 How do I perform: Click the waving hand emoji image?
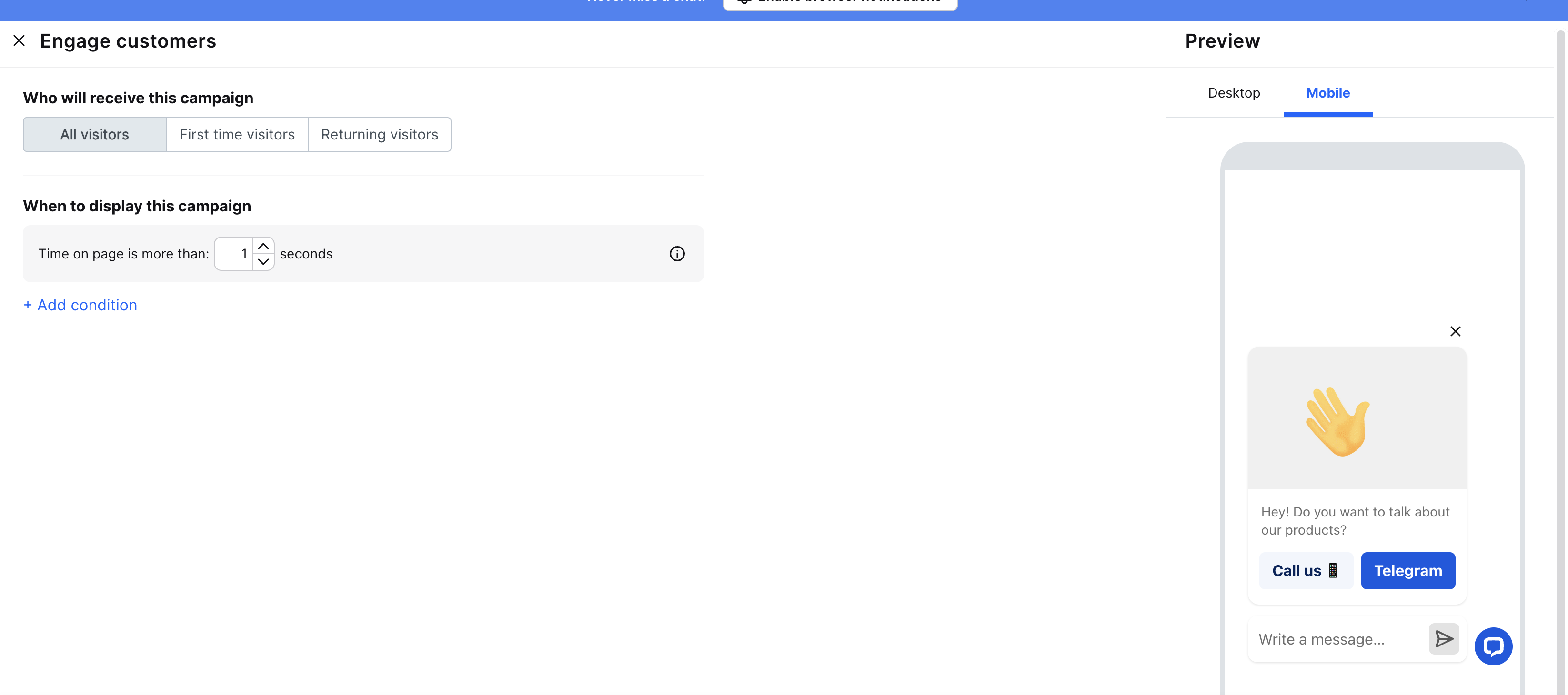[1338, 421]
